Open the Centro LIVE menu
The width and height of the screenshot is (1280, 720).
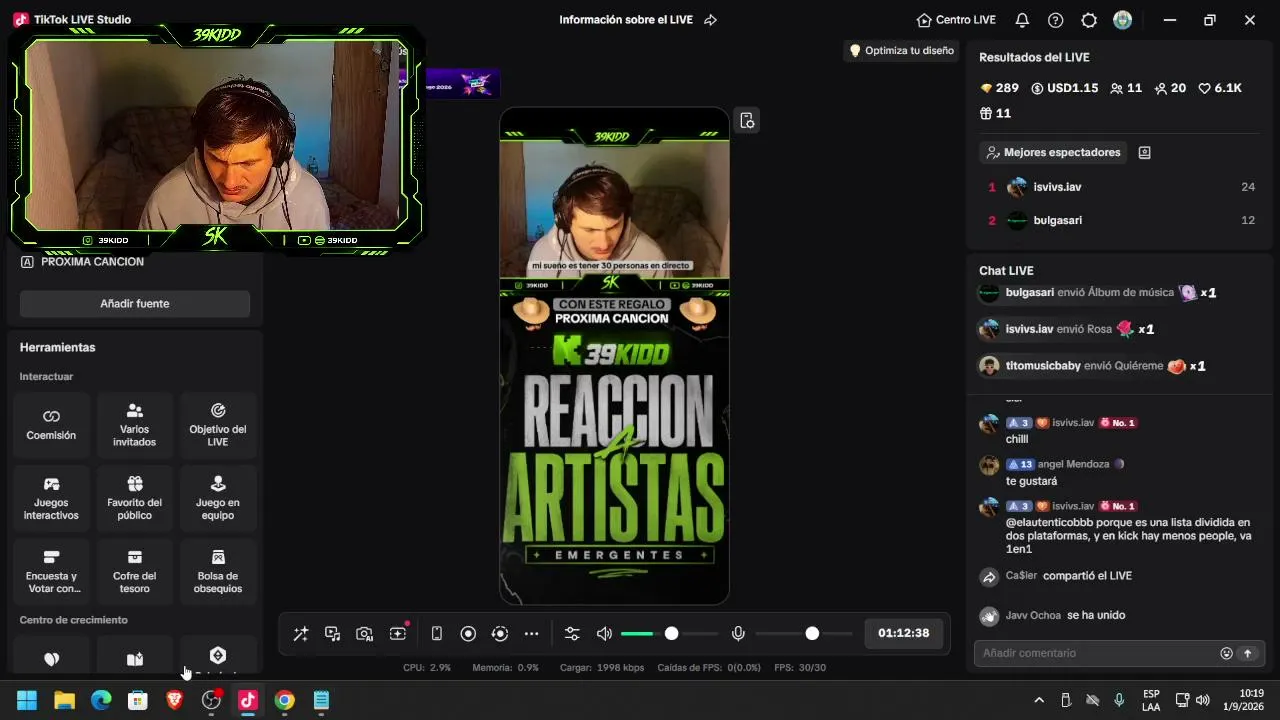tap(956, 20)
